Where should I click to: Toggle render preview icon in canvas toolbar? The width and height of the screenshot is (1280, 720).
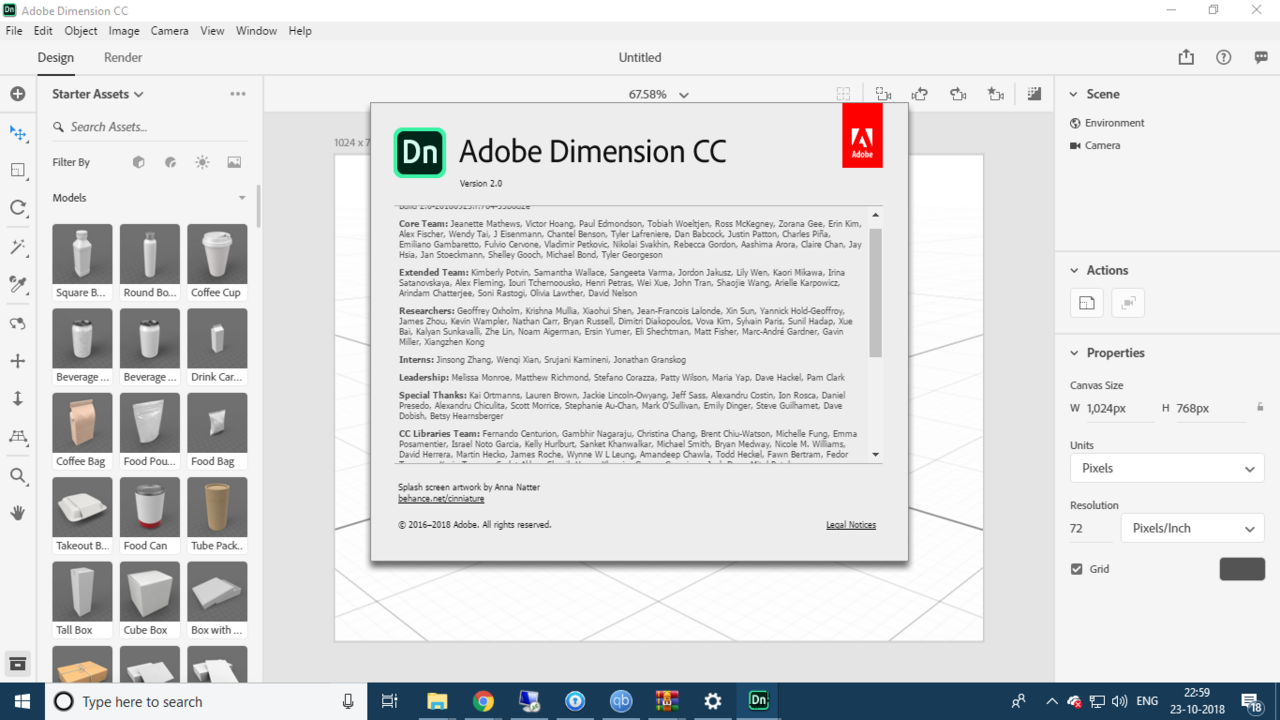tap(1034, 94)
